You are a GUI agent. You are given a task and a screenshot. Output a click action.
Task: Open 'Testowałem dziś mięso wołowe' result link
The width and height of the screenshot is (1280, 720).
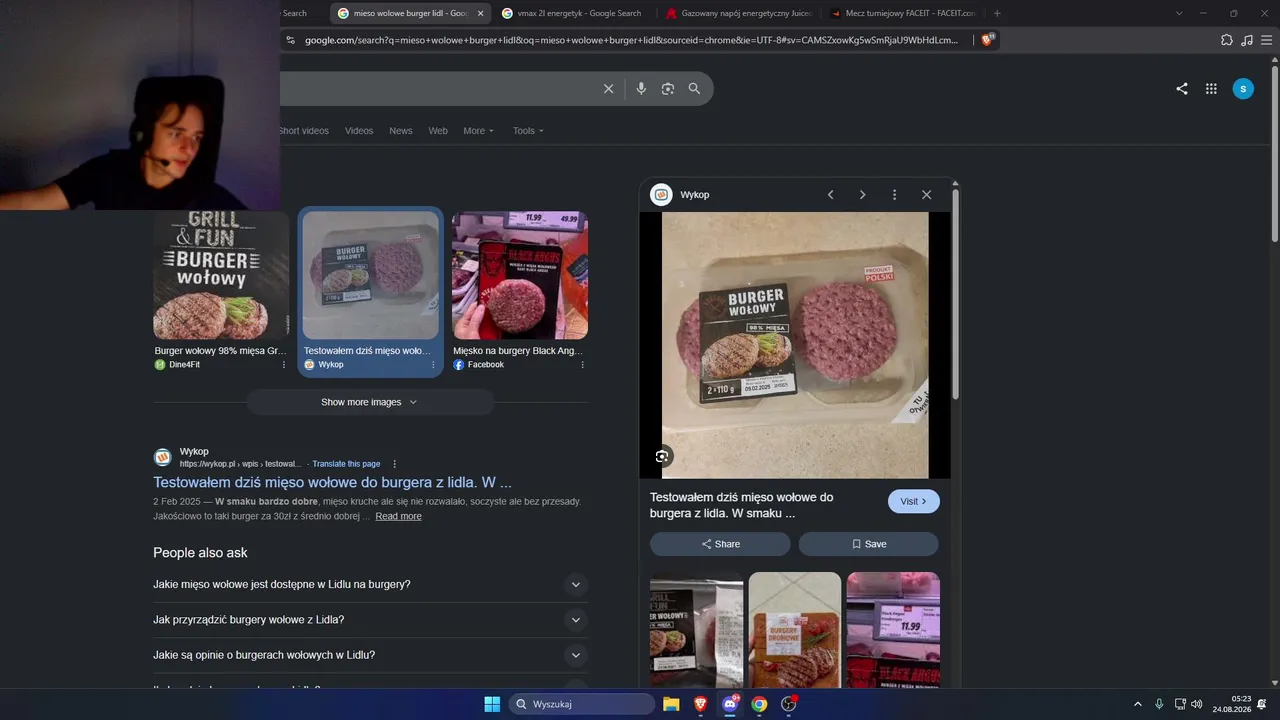[332, 482]
